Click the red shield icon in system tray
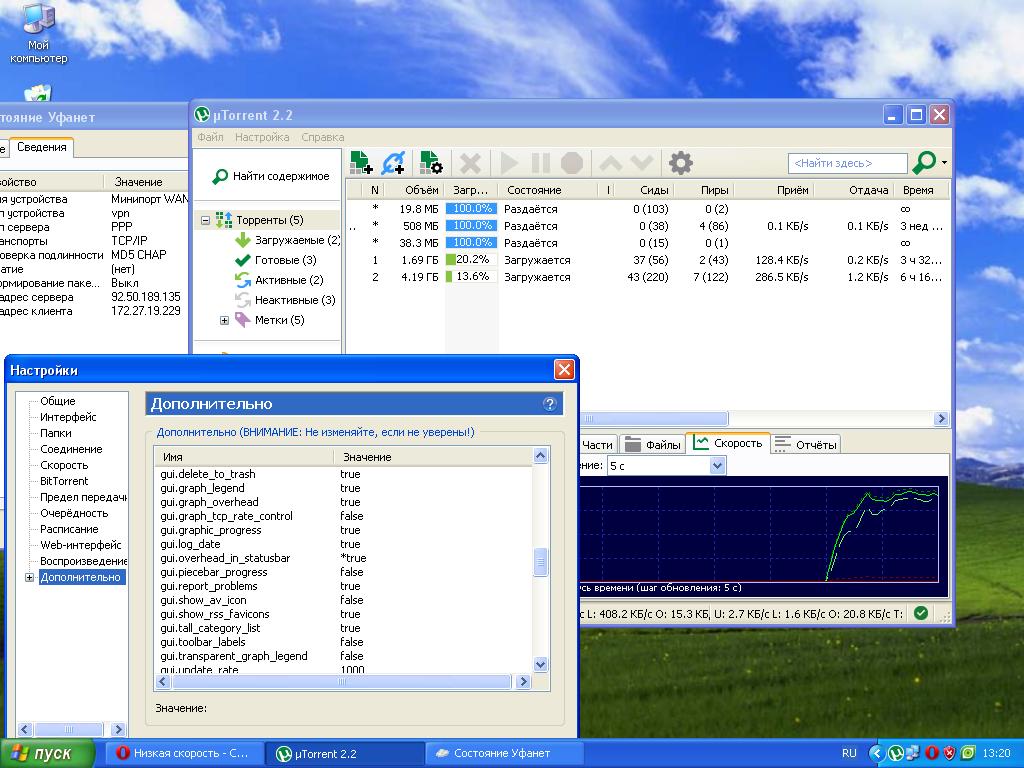 (950, 754)
